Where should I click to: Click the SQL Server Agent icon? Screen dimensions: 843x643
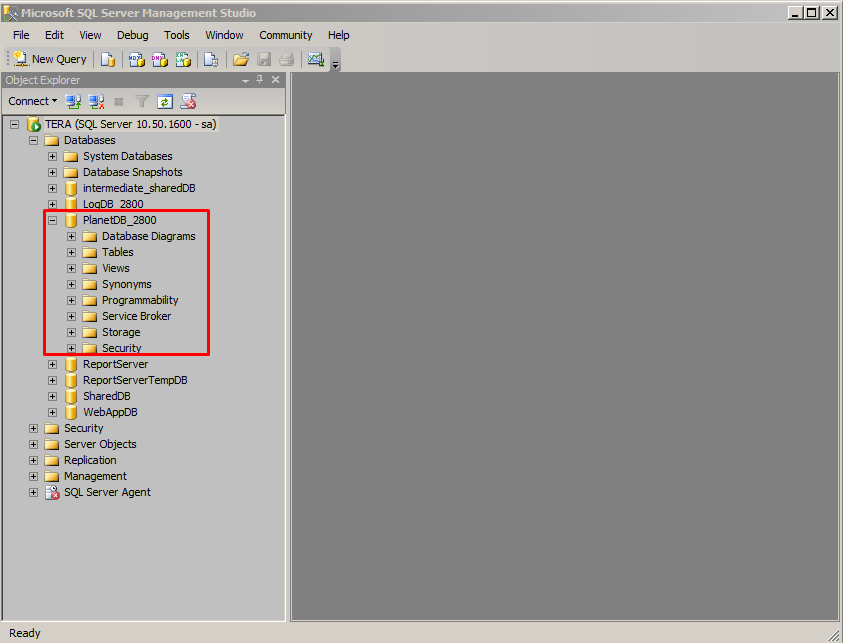[x=52, y=492]
